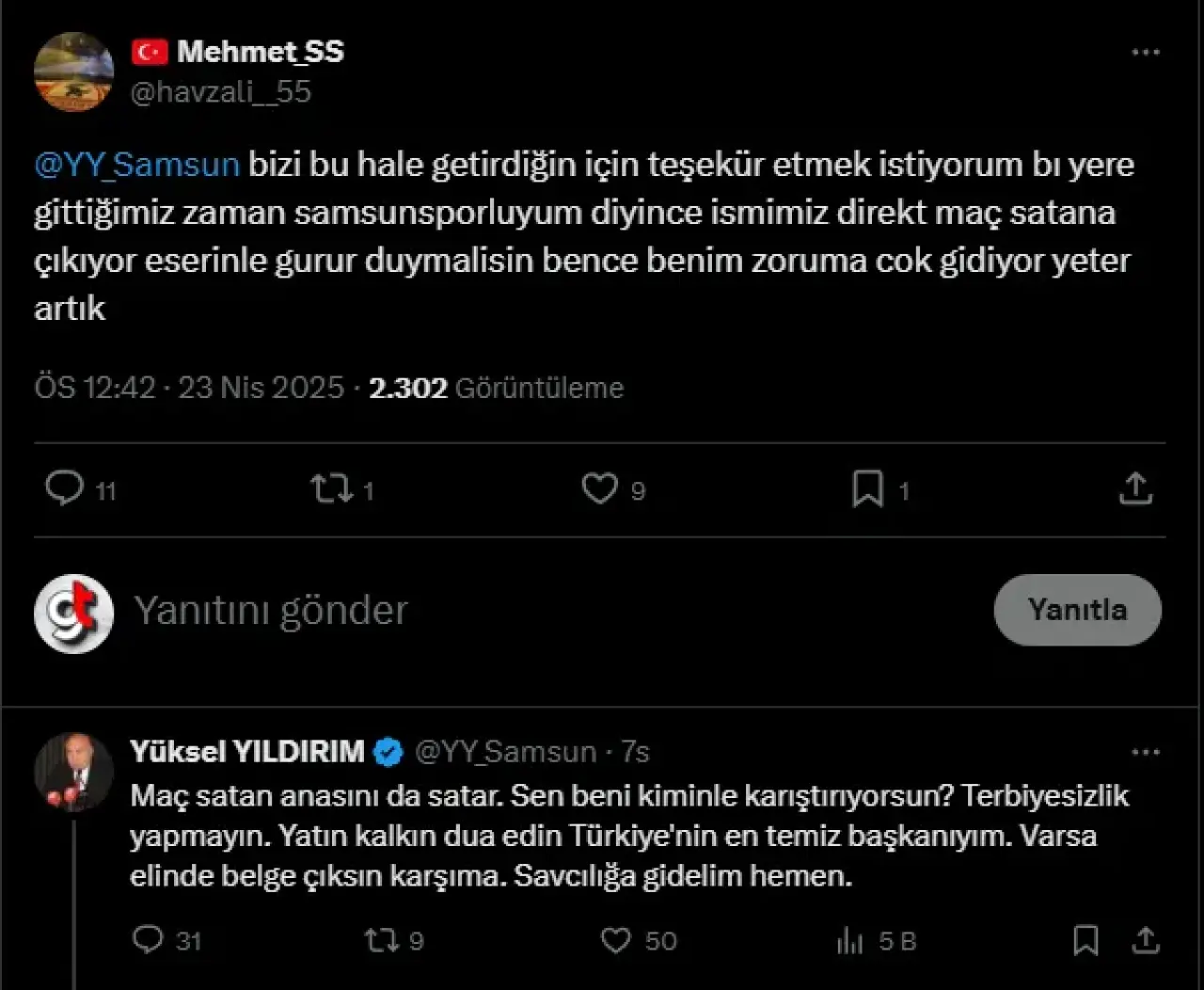Screen dimensions: 1204x990
Task: Open more options on Yüksel YILDIRIM's reply
Action: pyautogui.click(x=1145, y=753)
